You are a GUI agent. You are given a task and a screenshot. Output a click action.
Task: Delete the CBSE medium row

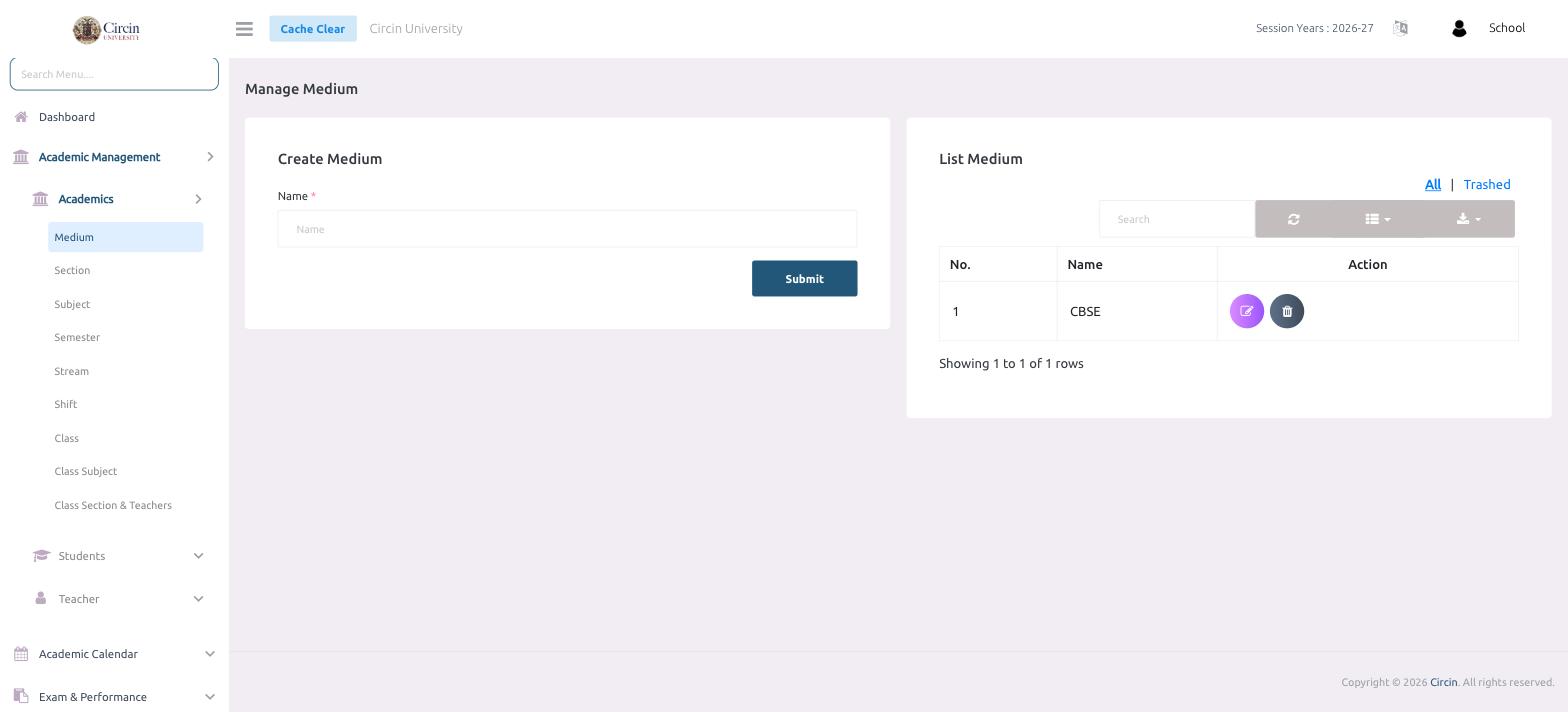click(x=1287, y=311)
